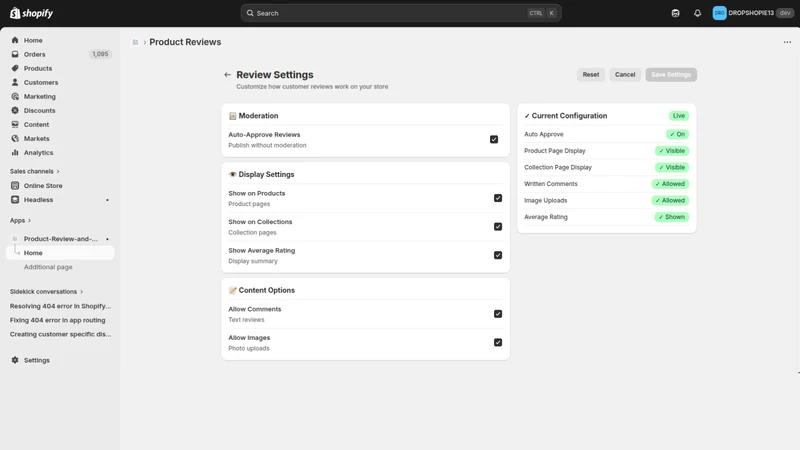The image size is (800, 450).
Task: Click the Shopify logo
Action: point(32,13)
